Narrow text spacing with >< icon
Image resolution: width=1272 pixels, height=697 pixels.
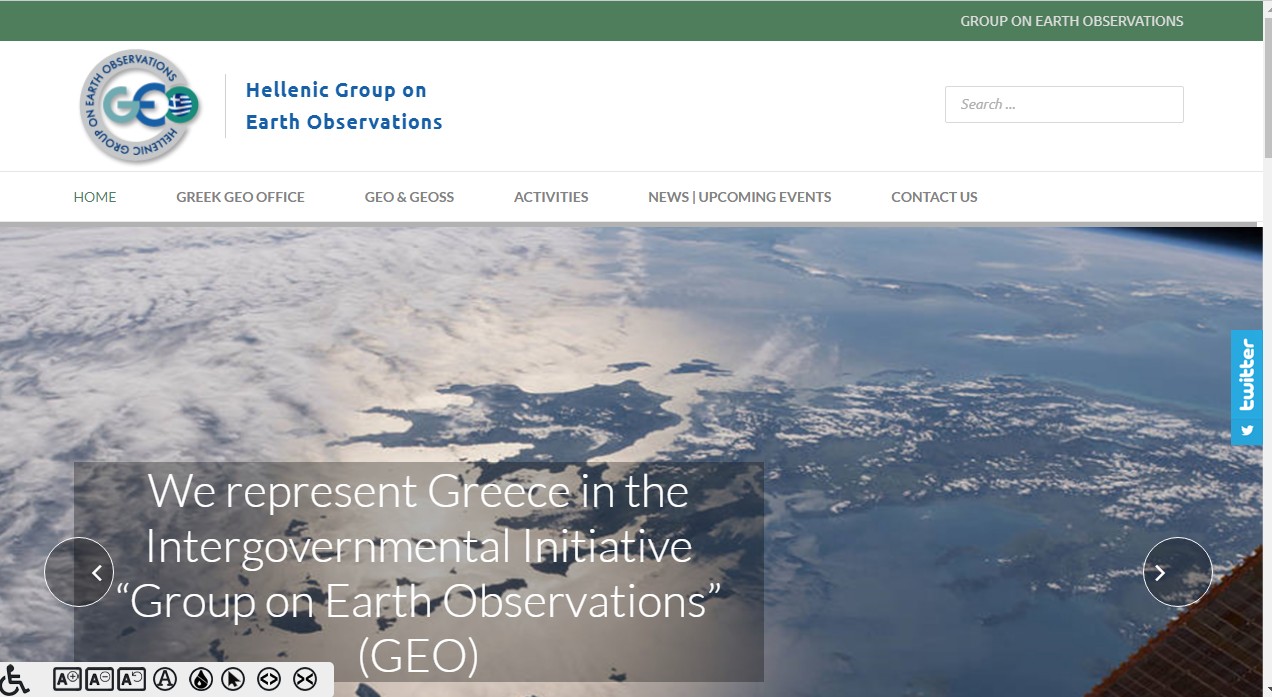(x=304, y=679)
